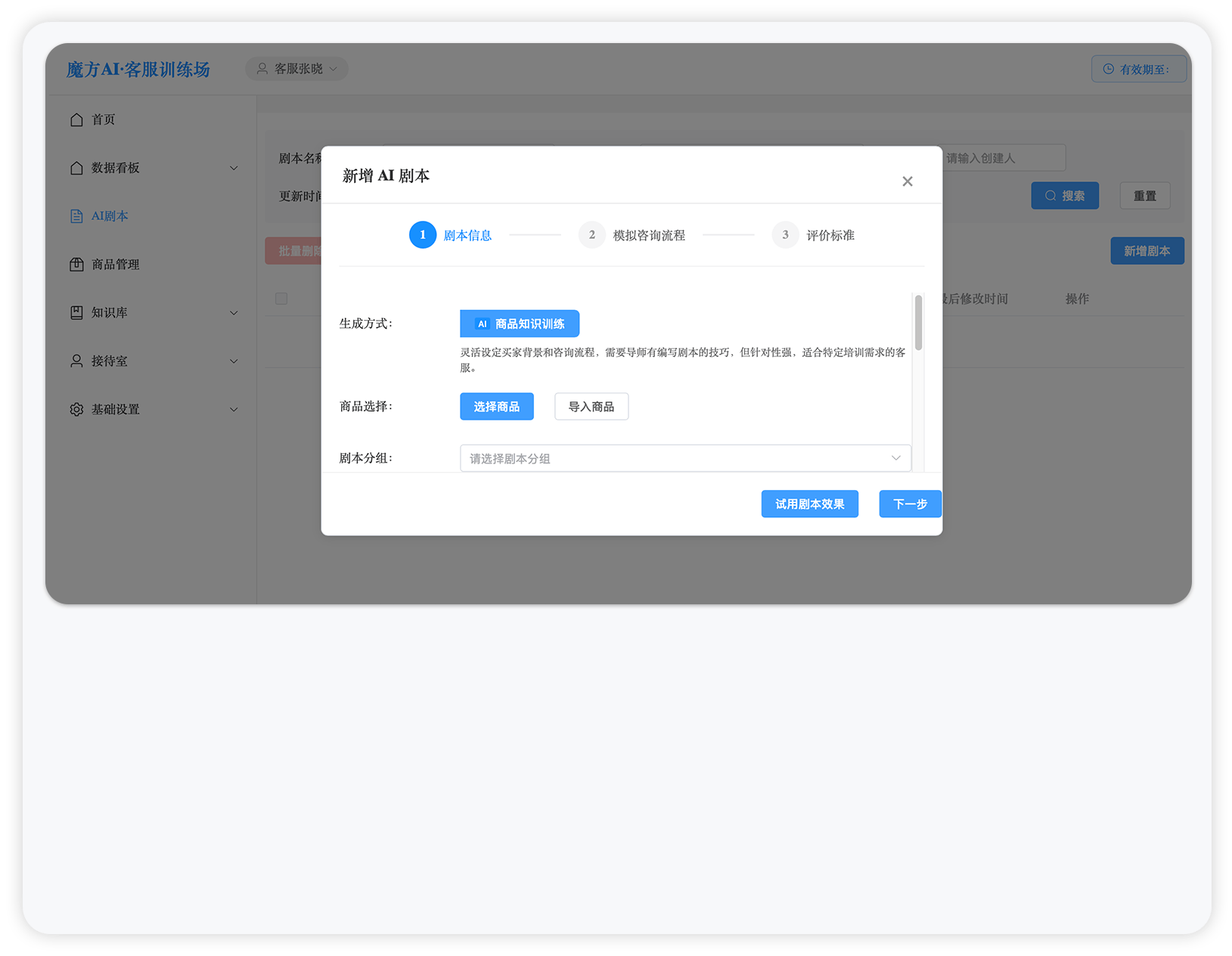Expand the 知识库 menu chevron

234,313
